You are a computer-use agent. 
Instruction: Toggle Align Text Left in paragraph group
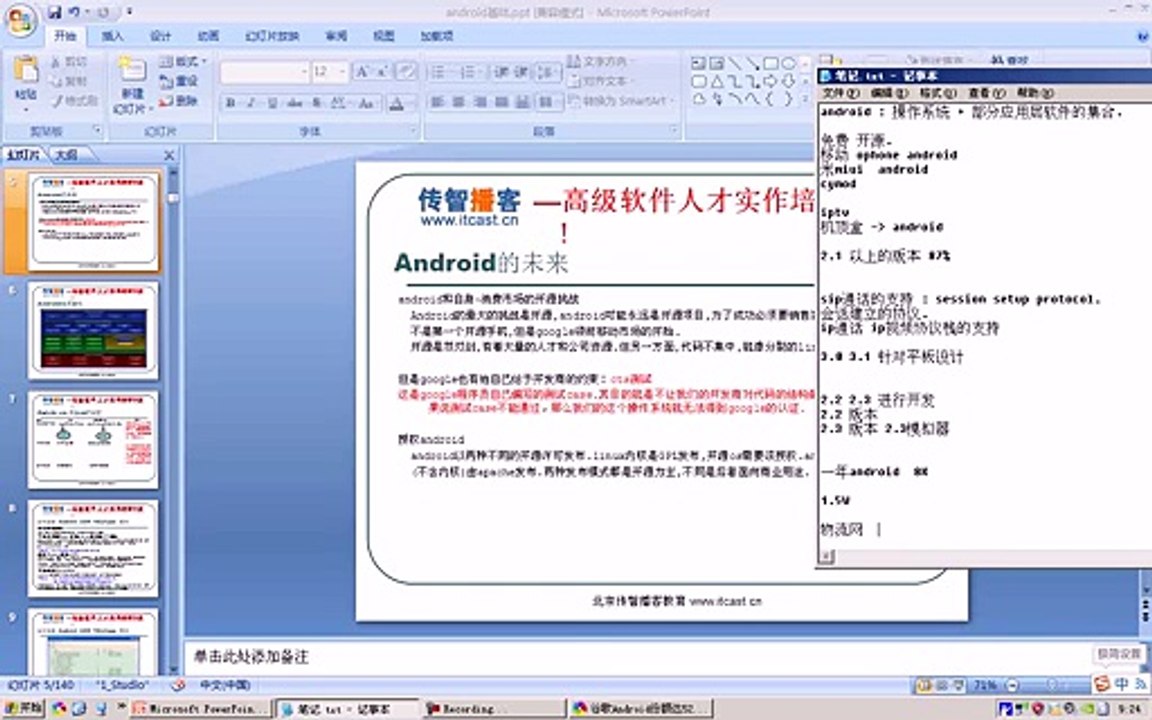coord(437,101)
